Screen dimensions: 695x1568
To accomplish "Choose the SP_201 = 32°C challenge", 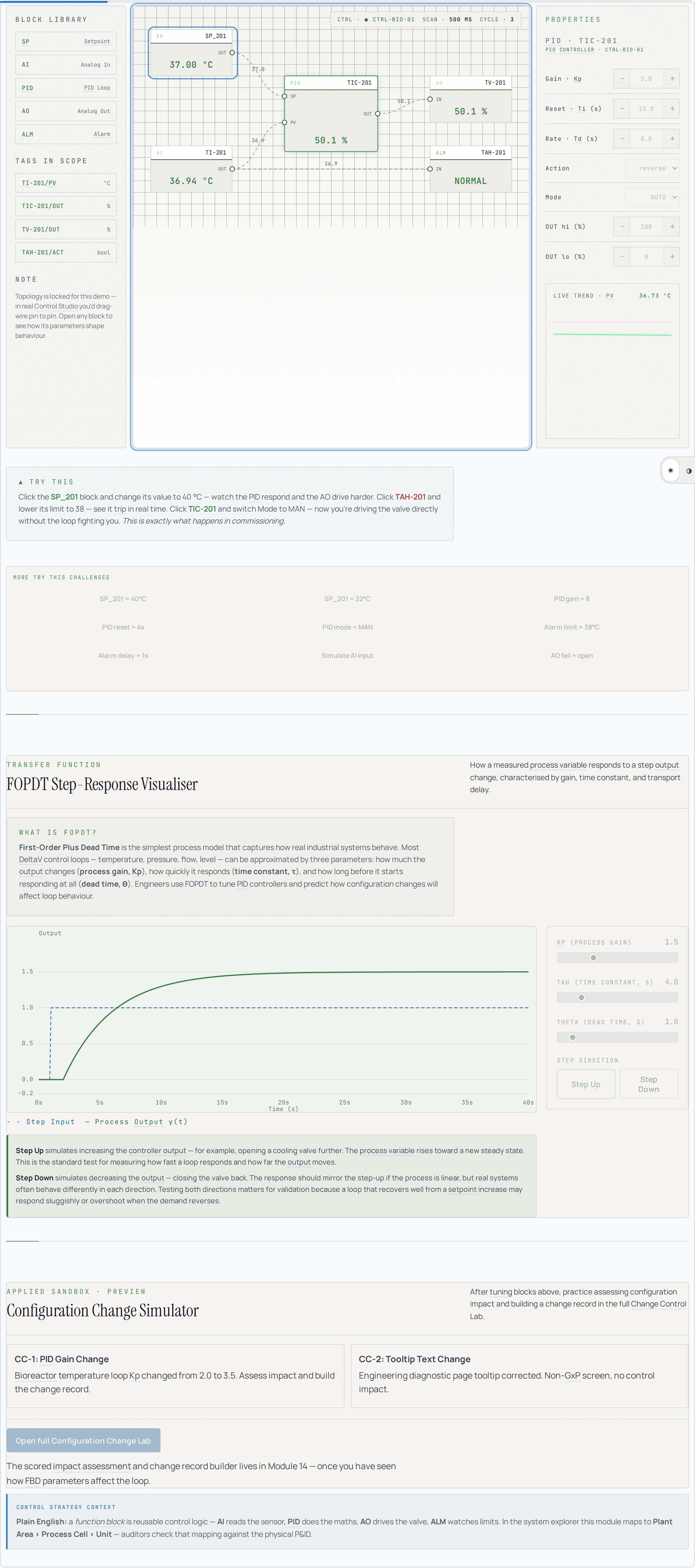I will click(347, 599).
